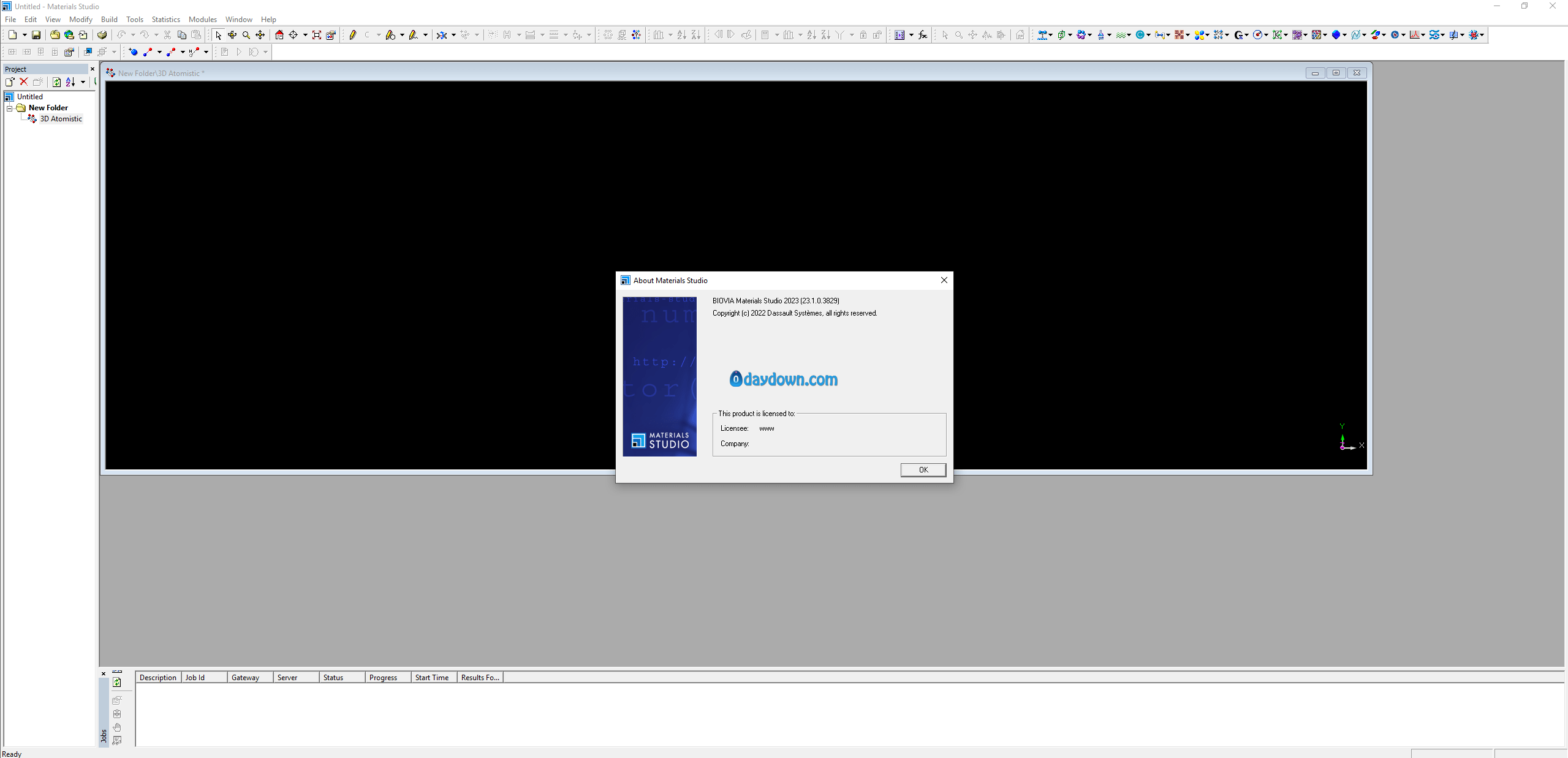1568x758 pixels.
Task: Click Refresh icon in Project panel
Action: tap(56, 81)
